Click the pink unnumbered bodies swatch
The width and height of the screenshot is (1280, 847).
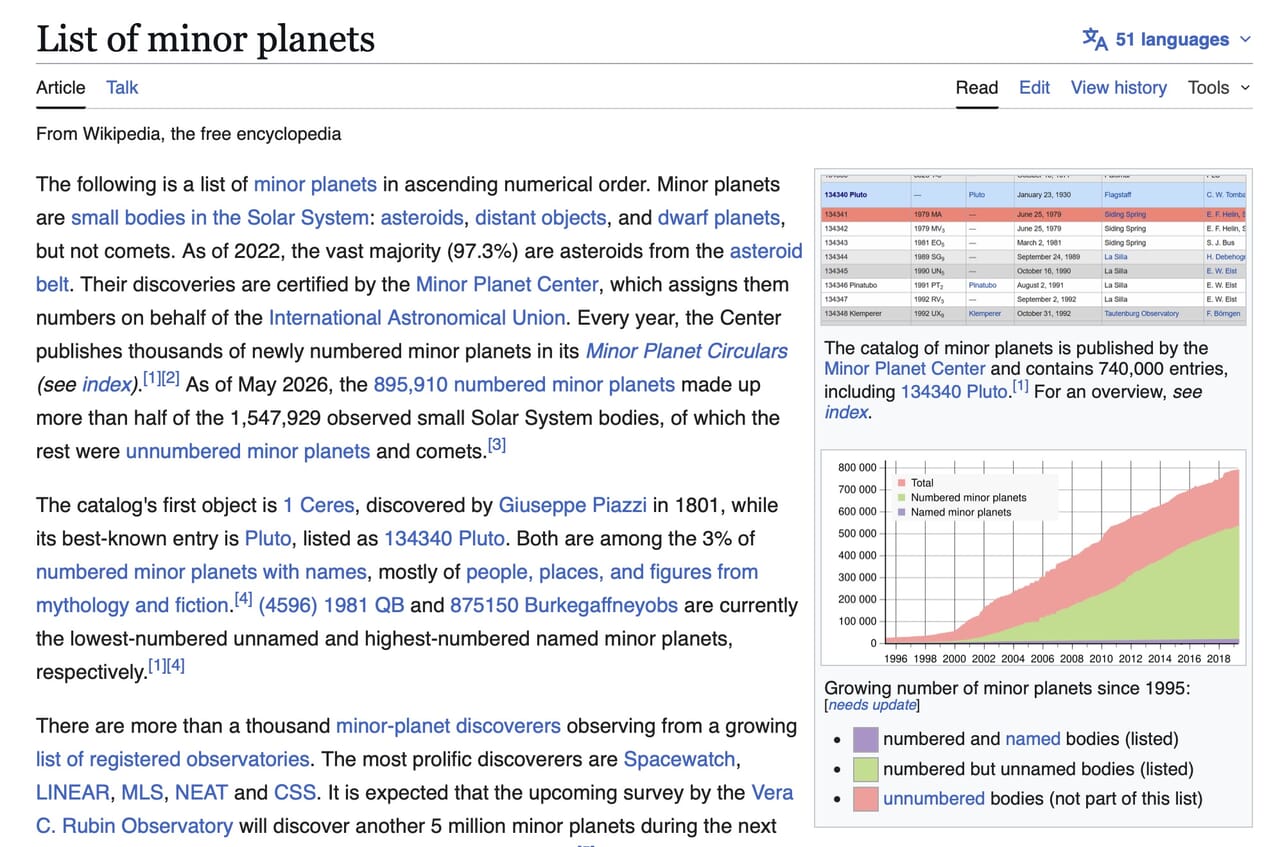866,798
